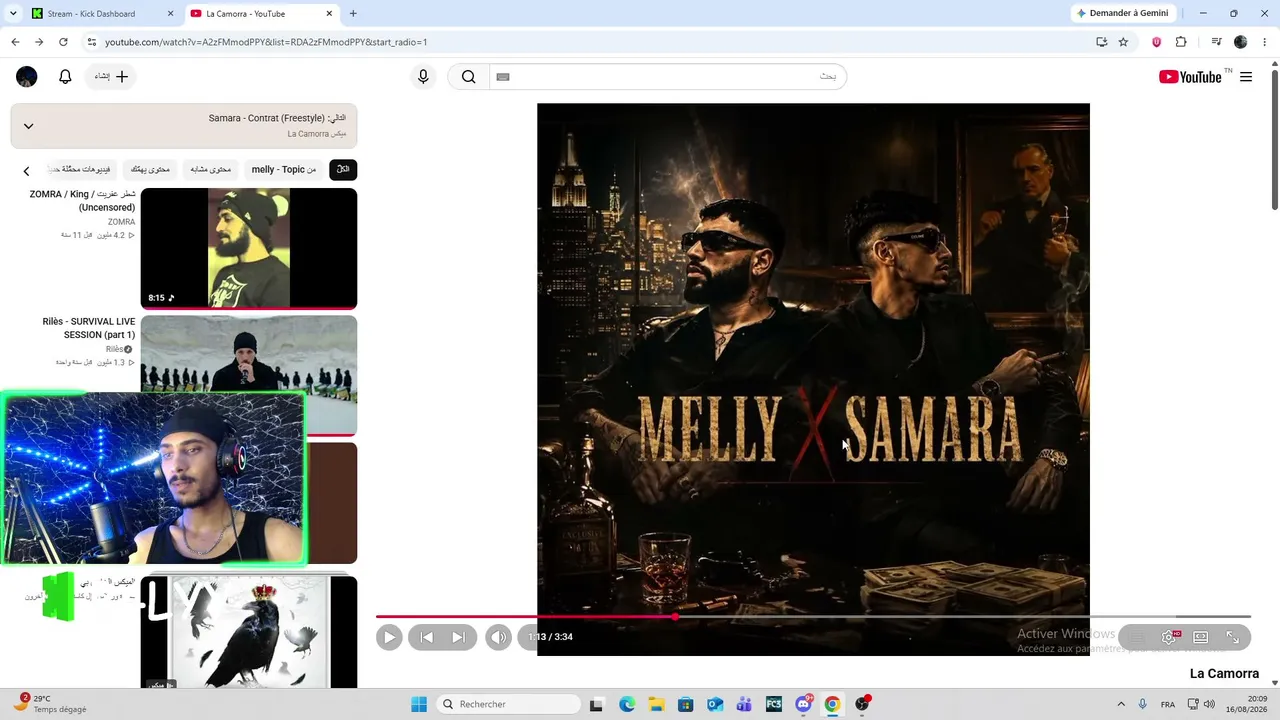Open Chrome profile avatar
The image size is (1280, 720).
[x=1241, y=42]
